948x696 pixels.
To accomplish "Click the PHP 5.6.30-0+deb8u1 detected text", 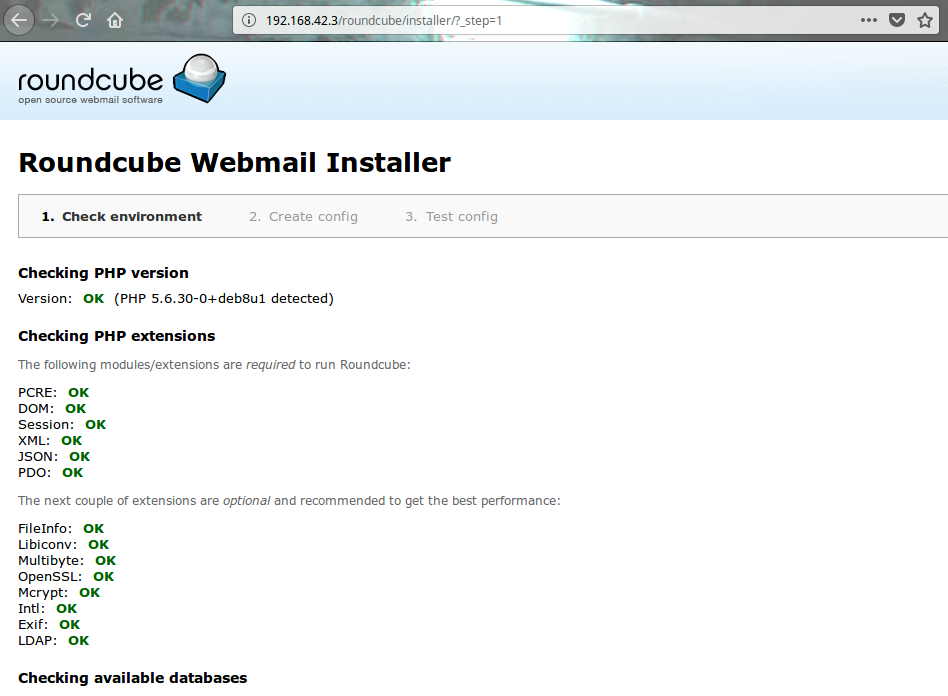I will tap(224, 299).
